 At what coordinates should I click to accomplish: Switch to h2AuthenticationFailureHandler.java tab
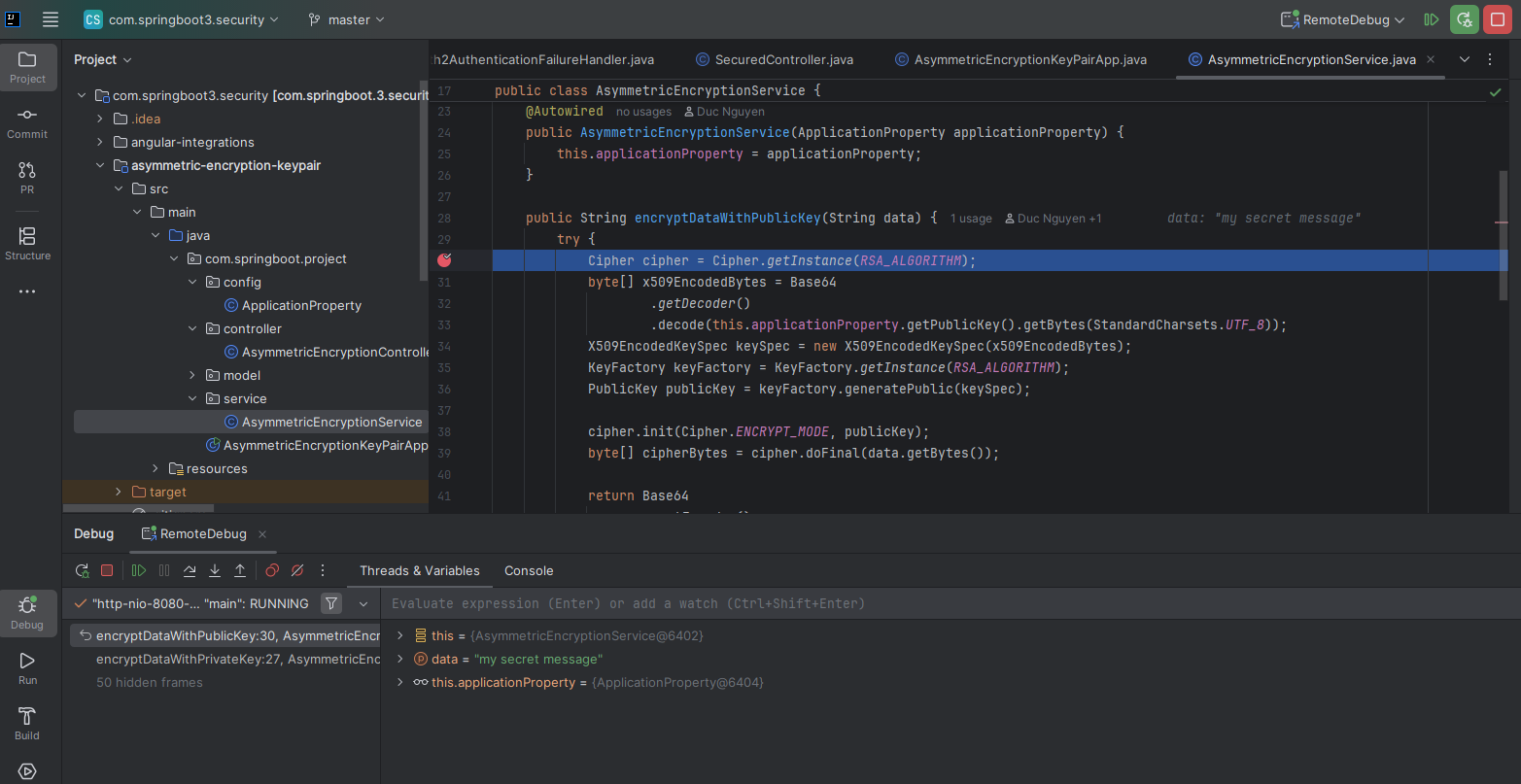pyautogui.click(x=543, y=59)
